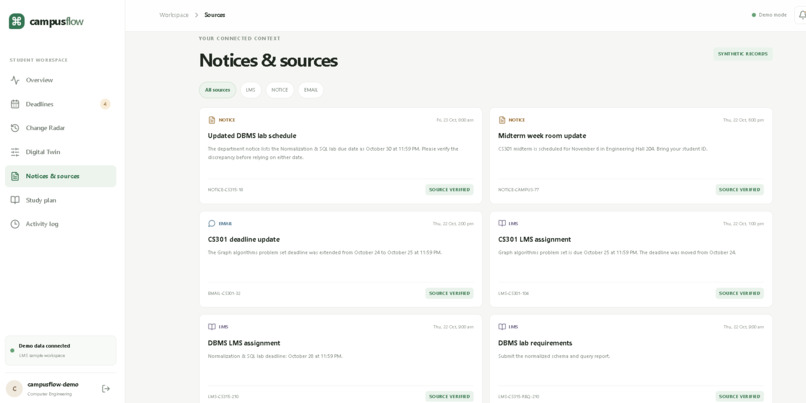Click the Overview pulse icon in sidebar
The height and width of the screenshot is (403, 806).
tap(15, 80)
